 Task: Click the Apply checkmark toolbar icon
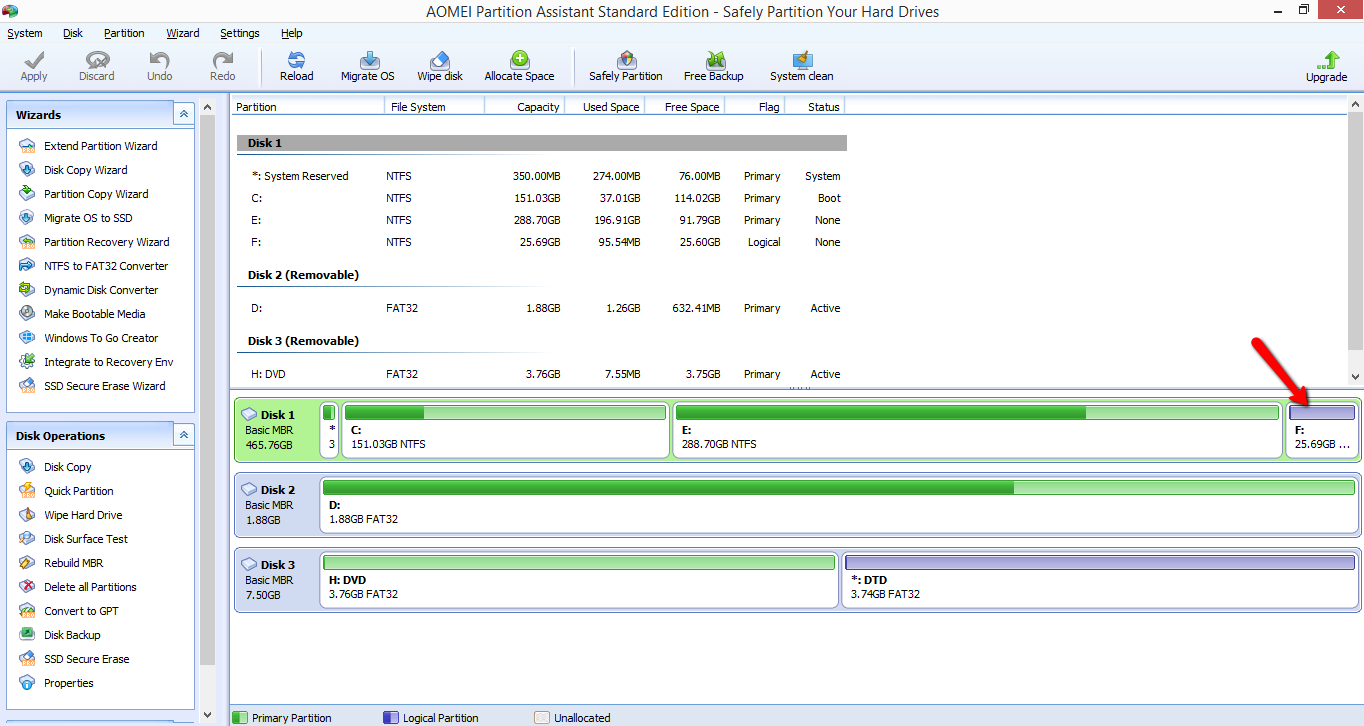pyautogui.click(x=34, y=60)
